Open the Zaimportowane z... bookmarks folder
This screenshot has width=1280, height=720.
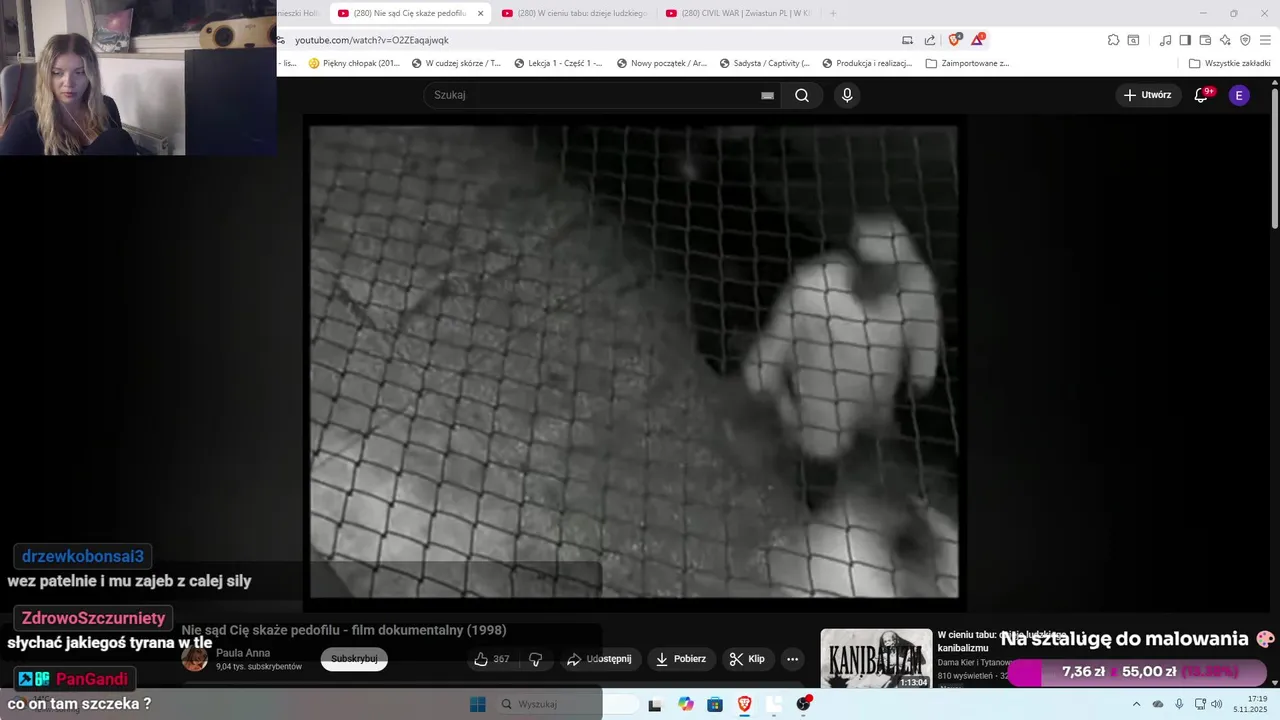click(x=967, y=63)
